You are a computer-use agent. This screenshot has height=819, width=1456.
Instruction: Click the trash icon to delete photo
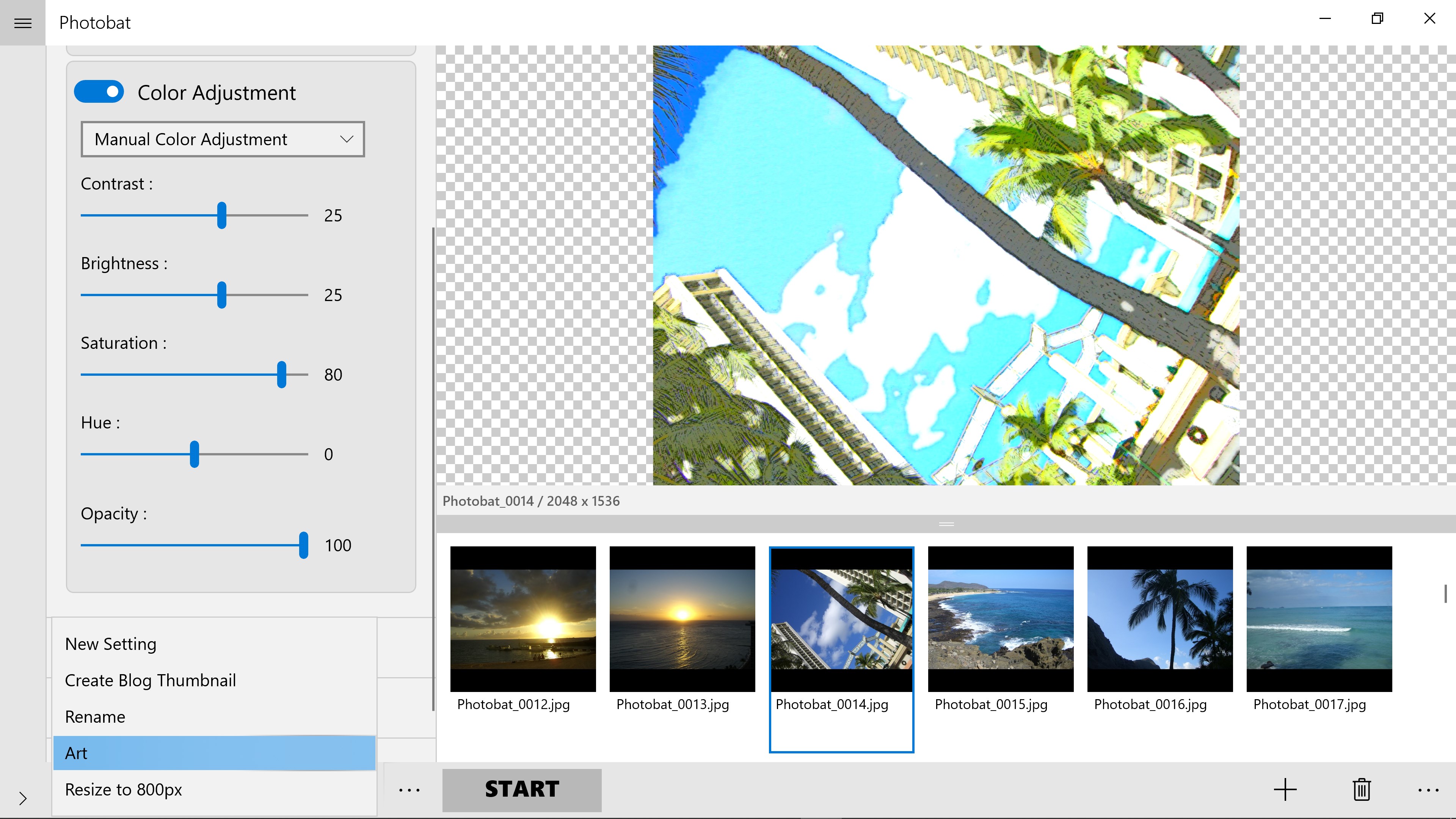click(1362, 789)
